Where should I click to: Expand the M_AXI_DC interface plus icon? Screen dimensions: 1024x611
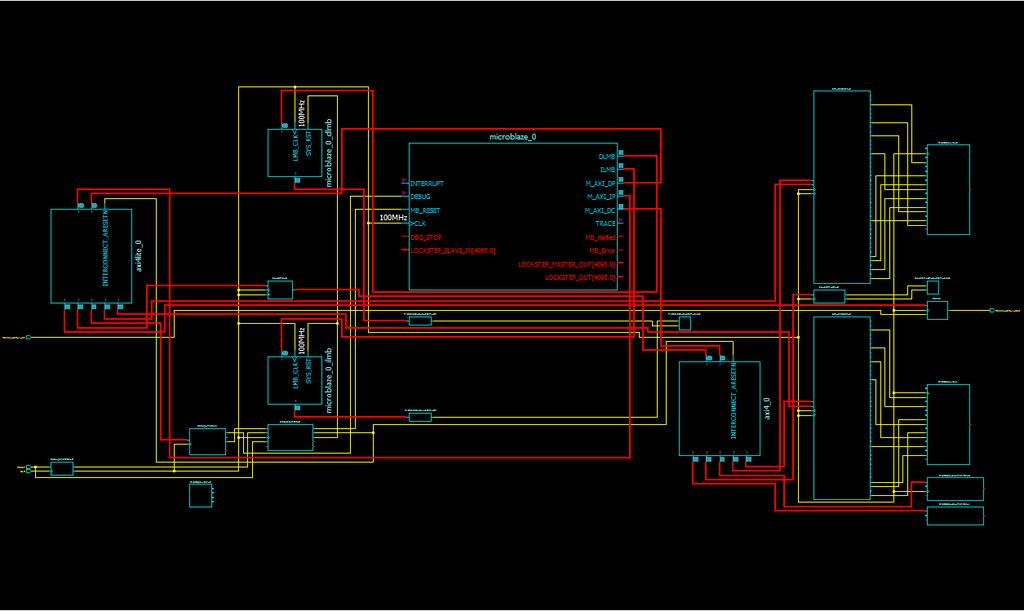pyautogui.click(x=621, y=207)
